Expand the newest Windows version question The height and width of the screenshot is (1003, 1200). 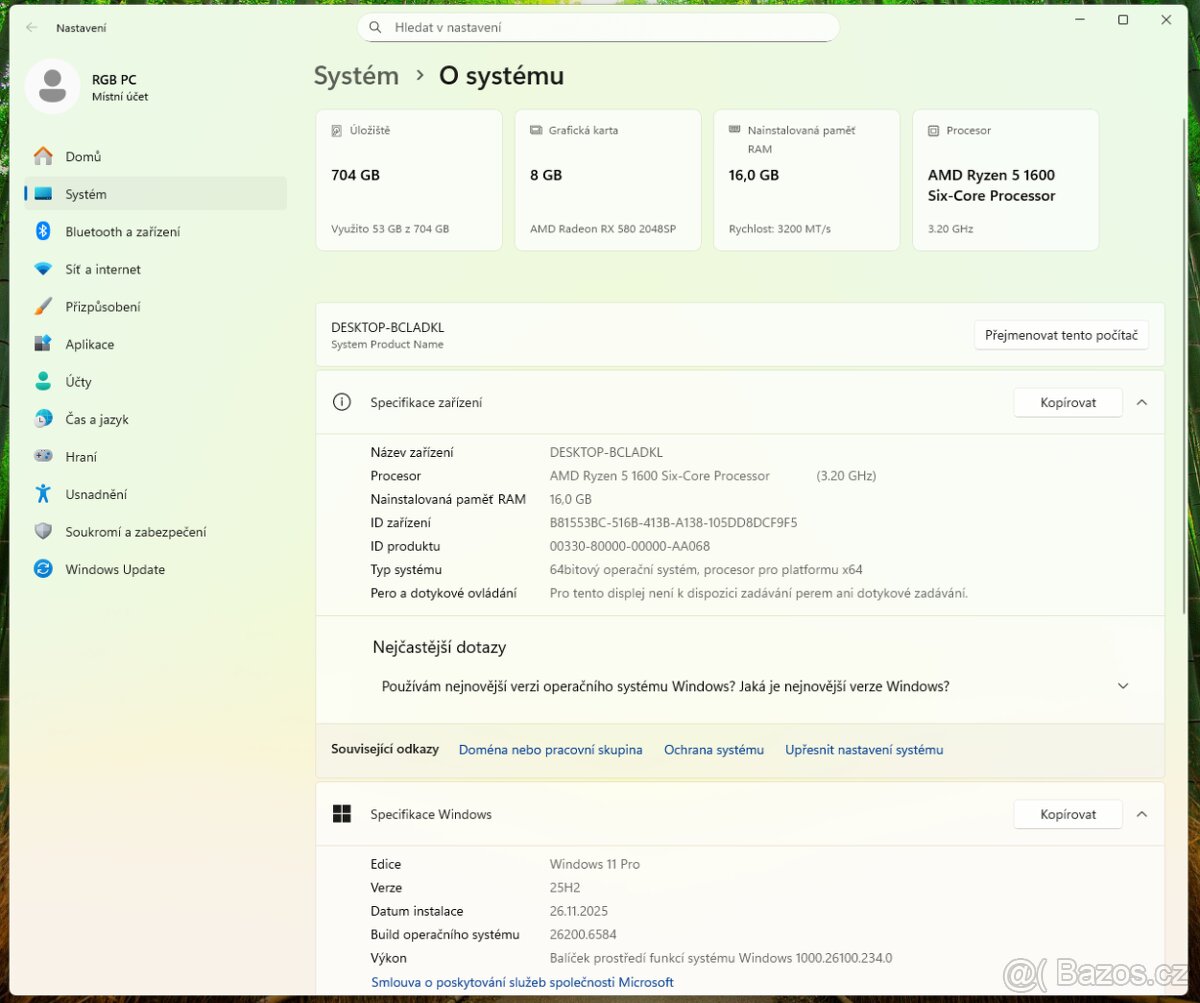pos(1122,687)
